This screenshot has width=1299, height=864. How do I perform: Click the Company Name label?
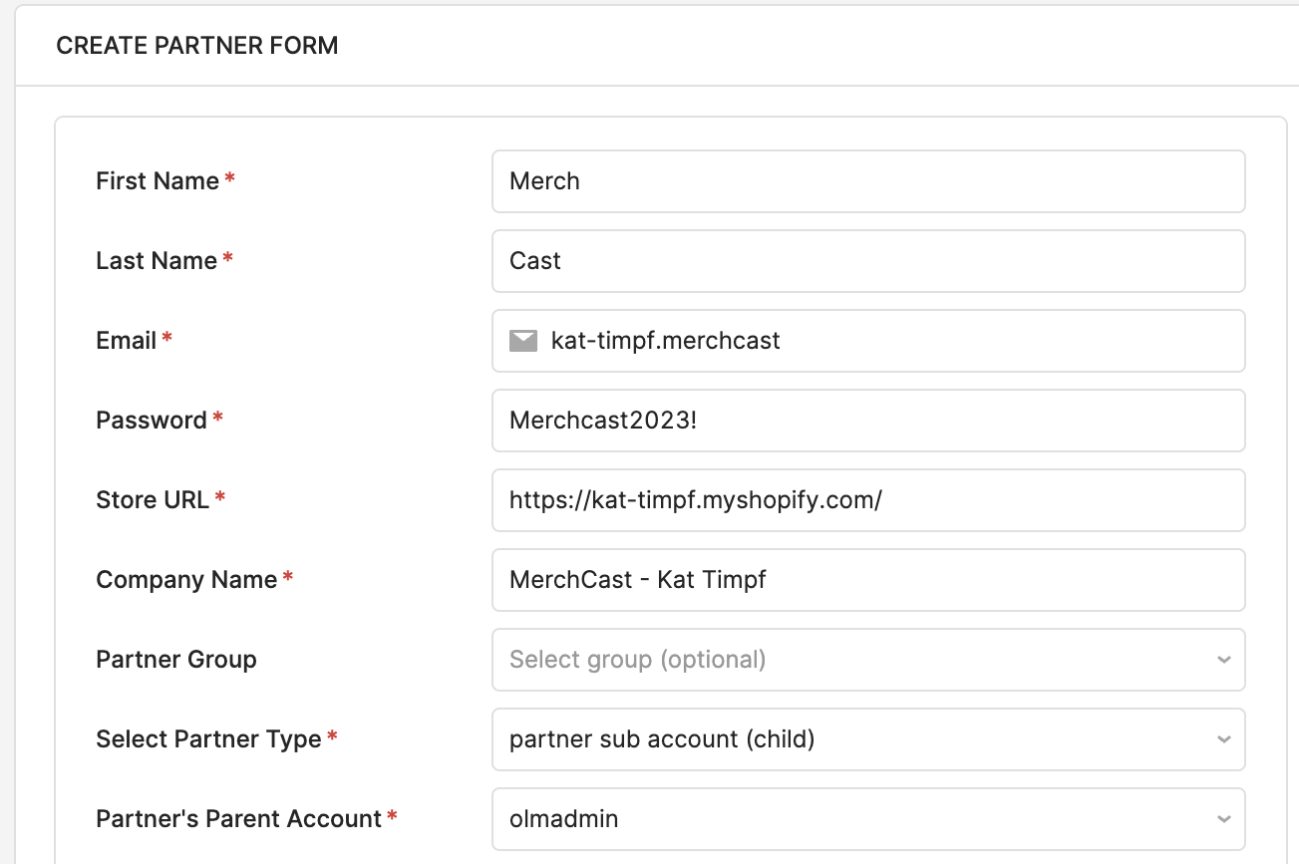[186, 580]
